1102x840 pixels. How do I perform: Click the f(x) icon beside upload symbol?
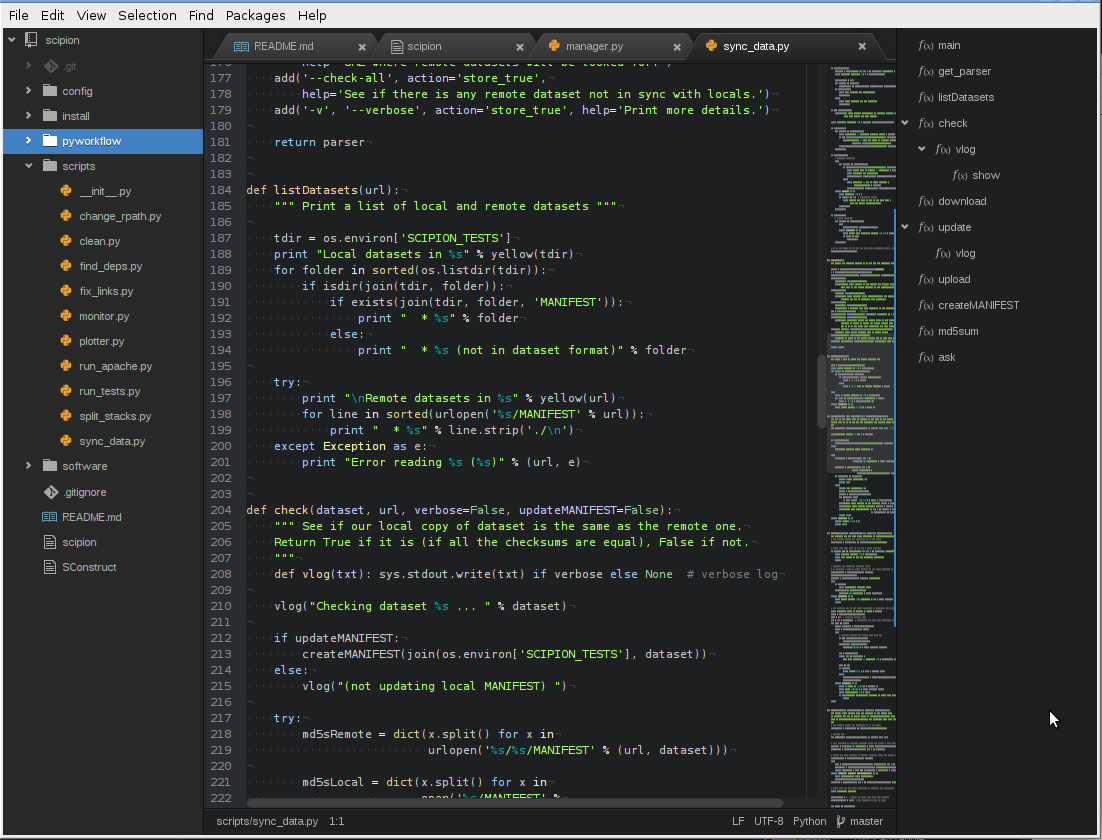925,279
